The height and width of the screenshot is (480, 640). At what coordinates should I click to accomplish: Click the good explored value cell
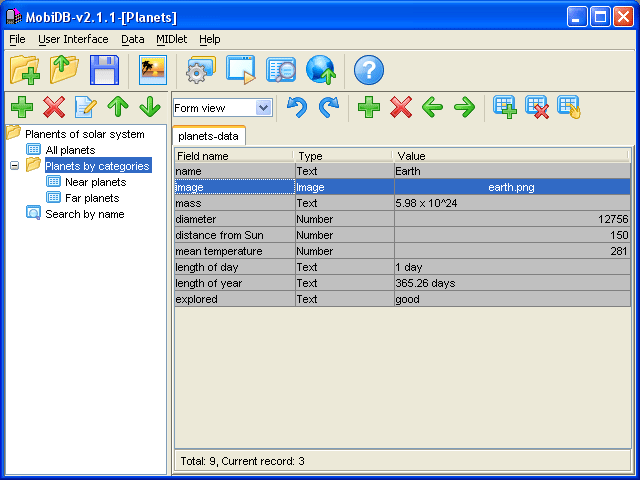point(512,299)
